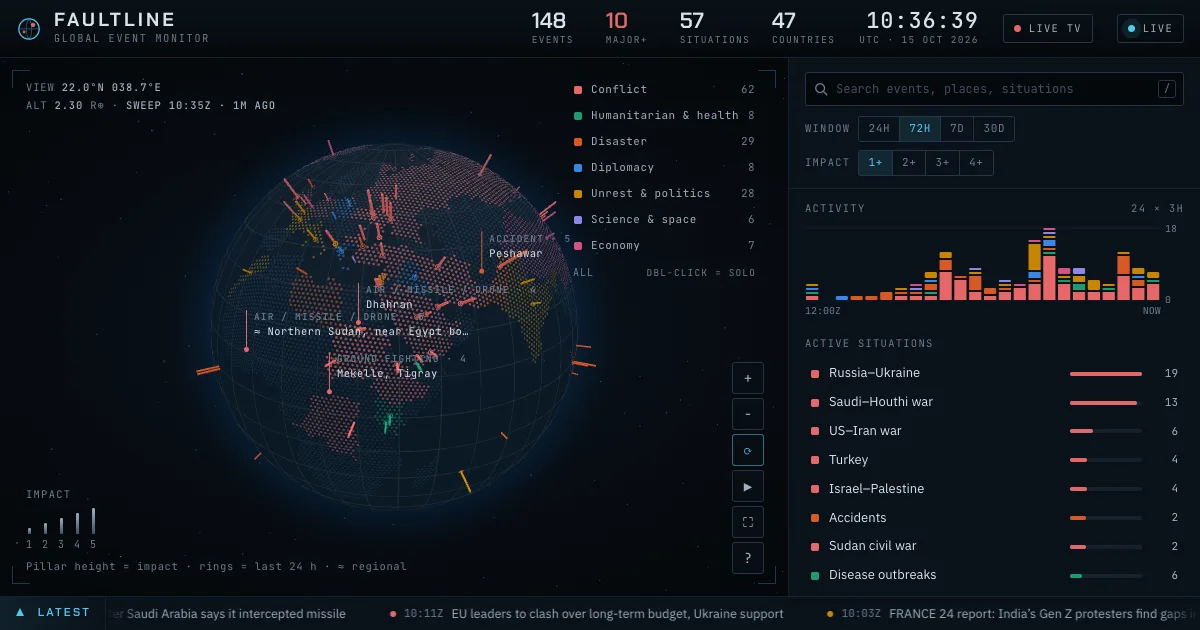Start playback with the play button
This screenshot has height=630, width=1200.
748,486
